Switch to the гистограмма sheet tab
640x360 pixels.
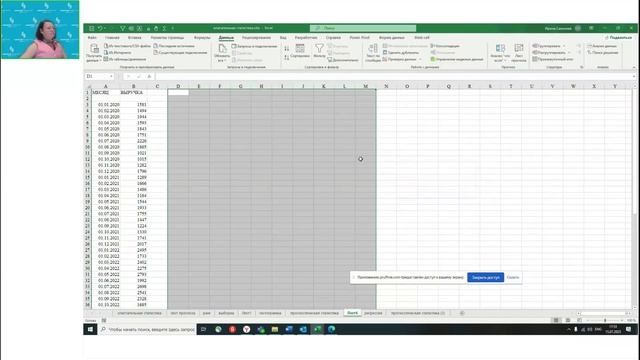pyautogui.click(x=270, y=313)
